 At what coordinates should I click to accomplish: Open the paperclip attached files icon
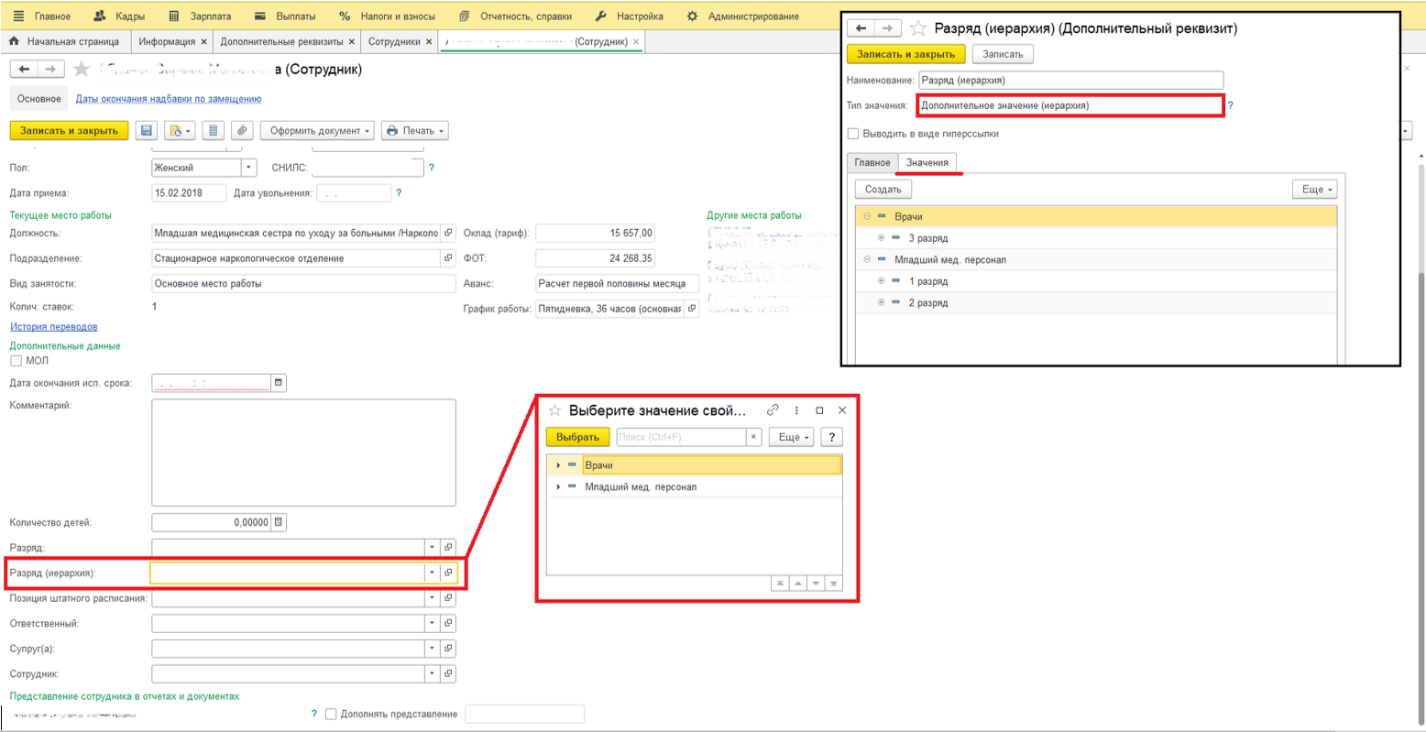(241, 131)
